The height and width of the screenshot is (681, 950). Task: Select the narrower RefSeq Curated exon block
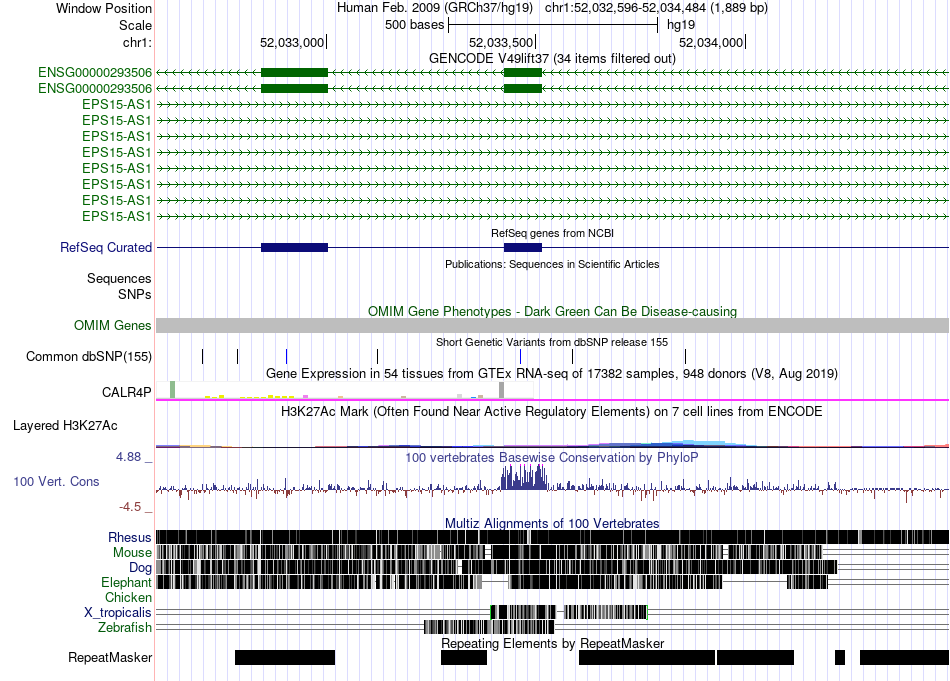[x=523, y=247]
